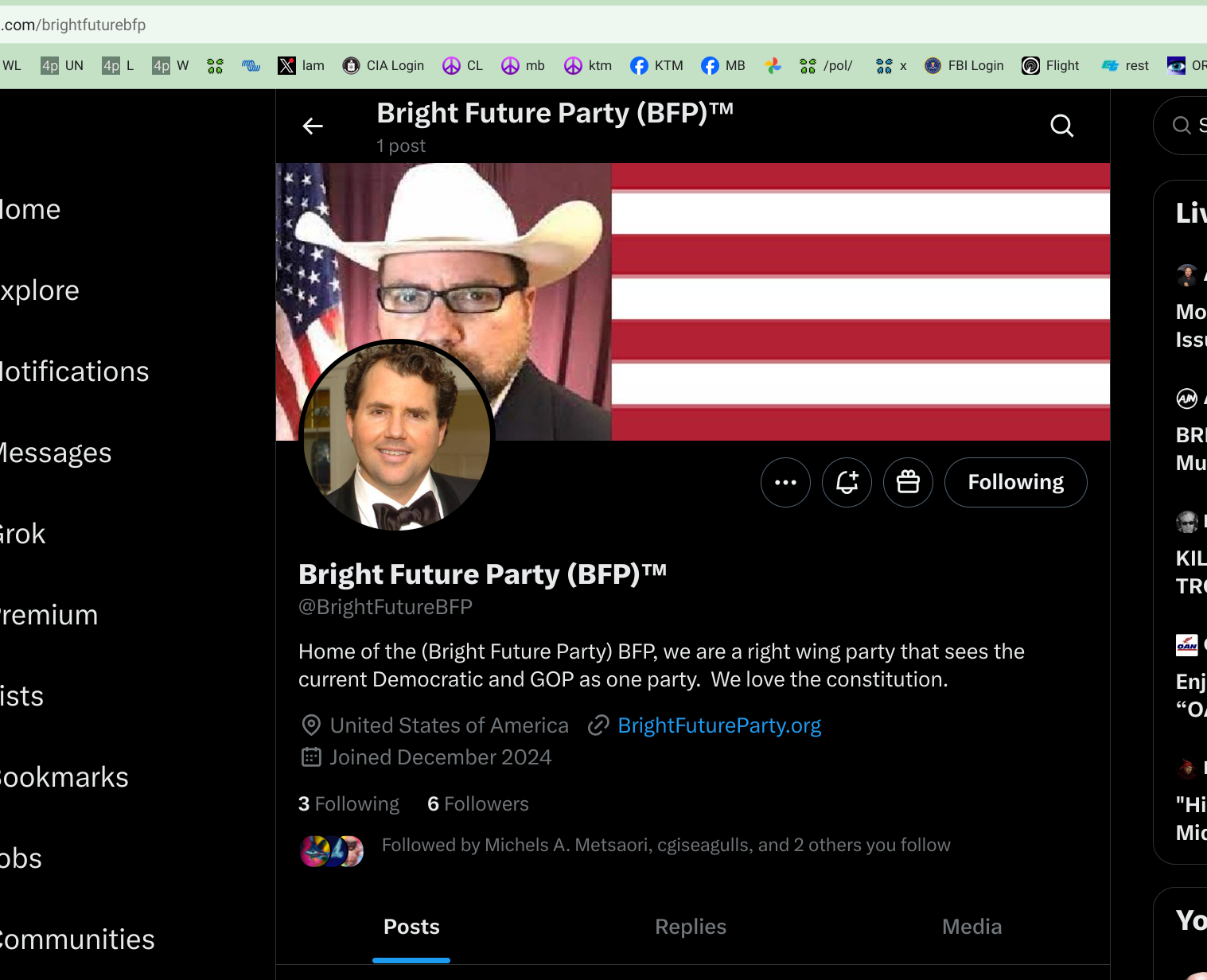1207x980 pixels.
Task: Open the CIA Login bookmark
Action: tap(383, 65)
